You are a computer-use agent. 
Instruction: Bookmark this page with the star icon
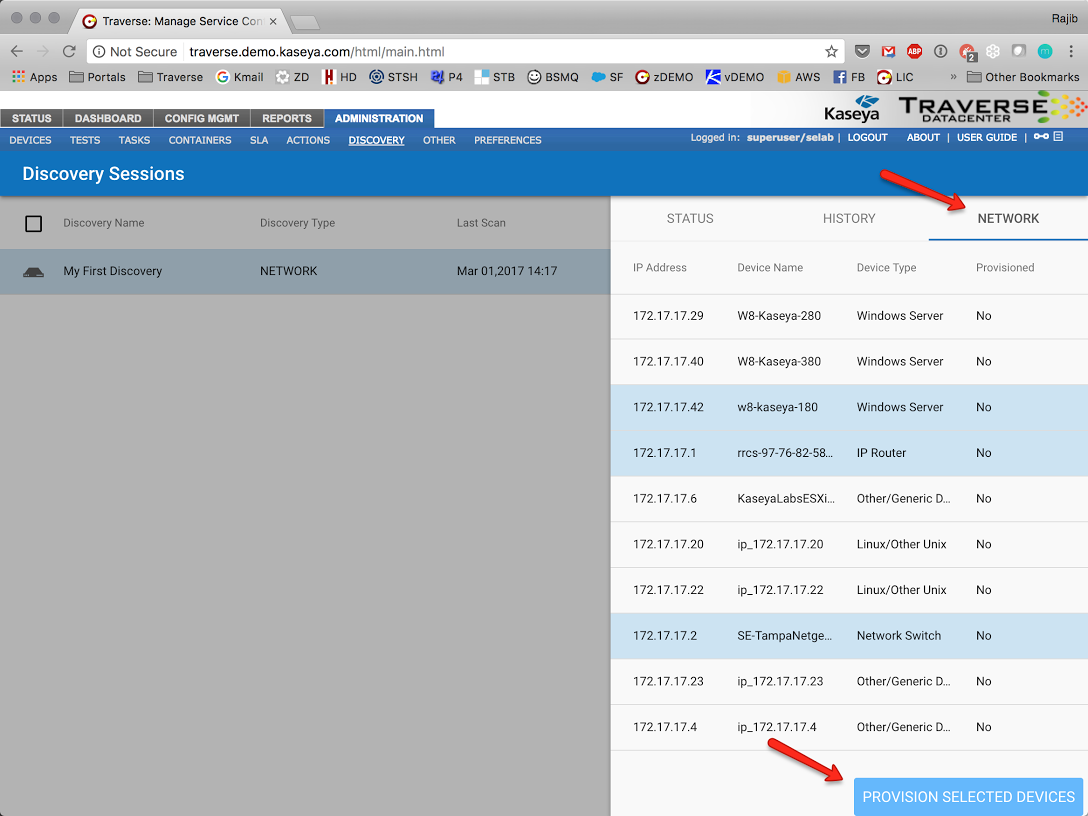[x=831, y=51]
